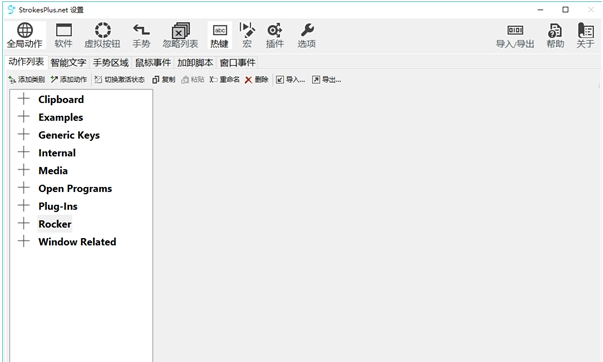Select the Generic Keys tree item
The width and height of the screenshot is (603, 362).
click(x=69, y=135)
